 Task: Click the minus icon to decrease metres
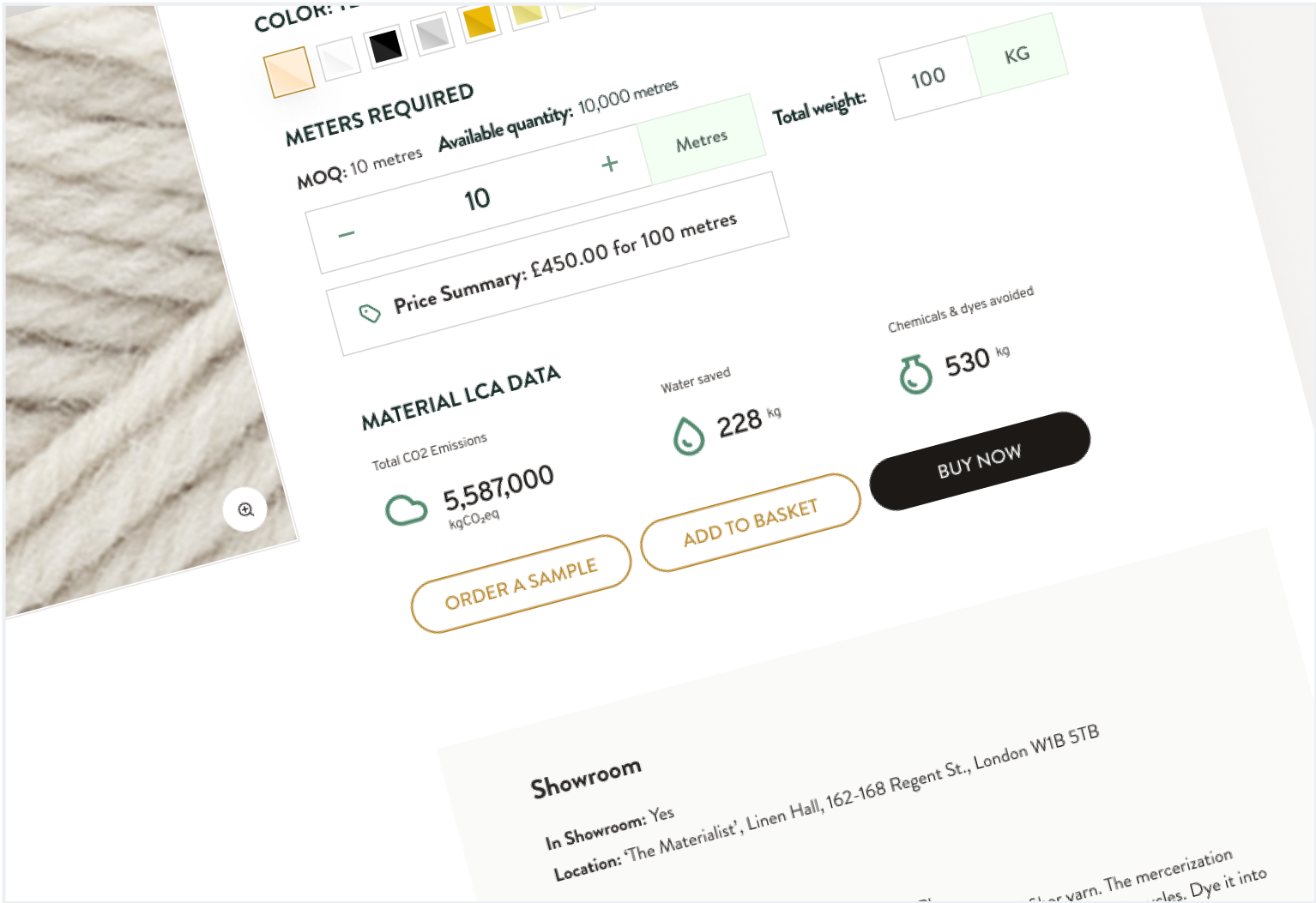pos(347,234)
